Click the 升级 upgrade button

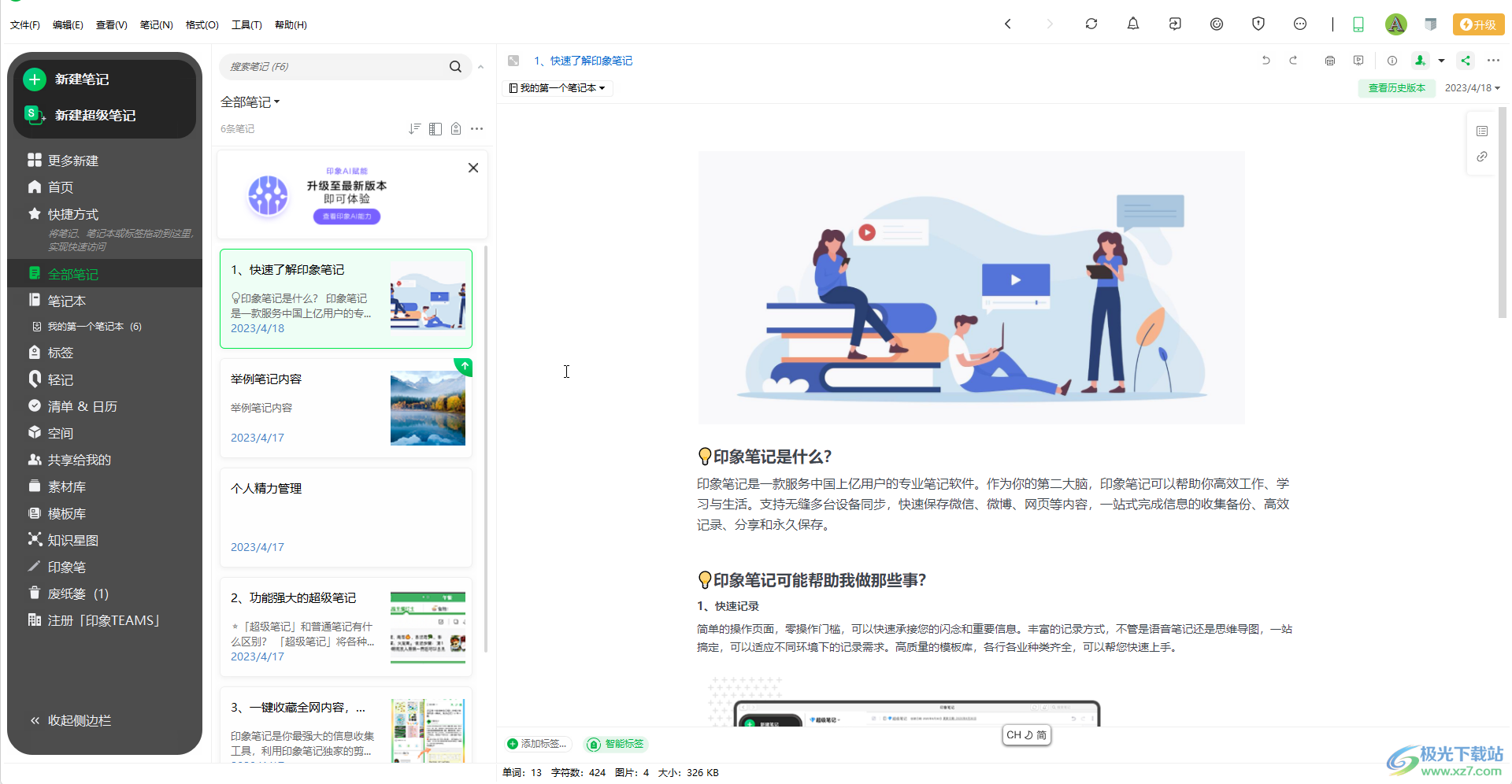[x=1478, y=24]
